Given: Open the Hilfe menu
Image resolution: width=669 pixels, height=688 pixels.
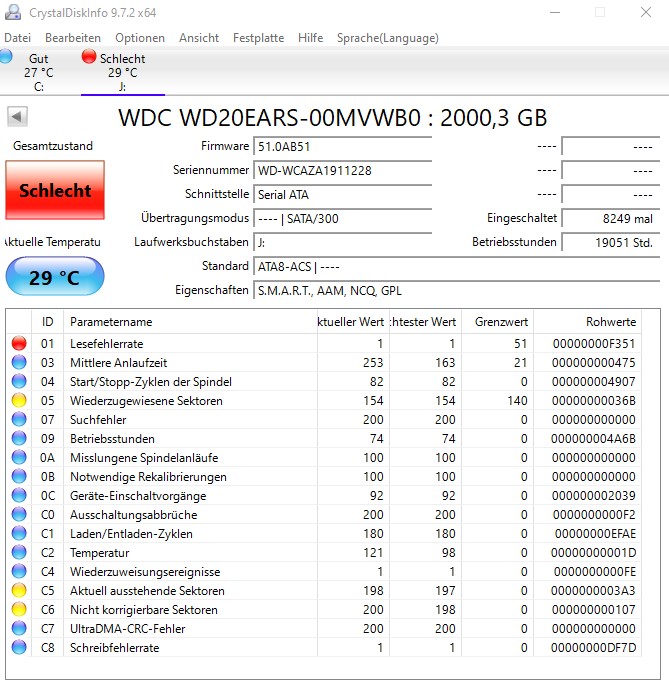Looking at the screenshot, I should click(x=311, y=38).
